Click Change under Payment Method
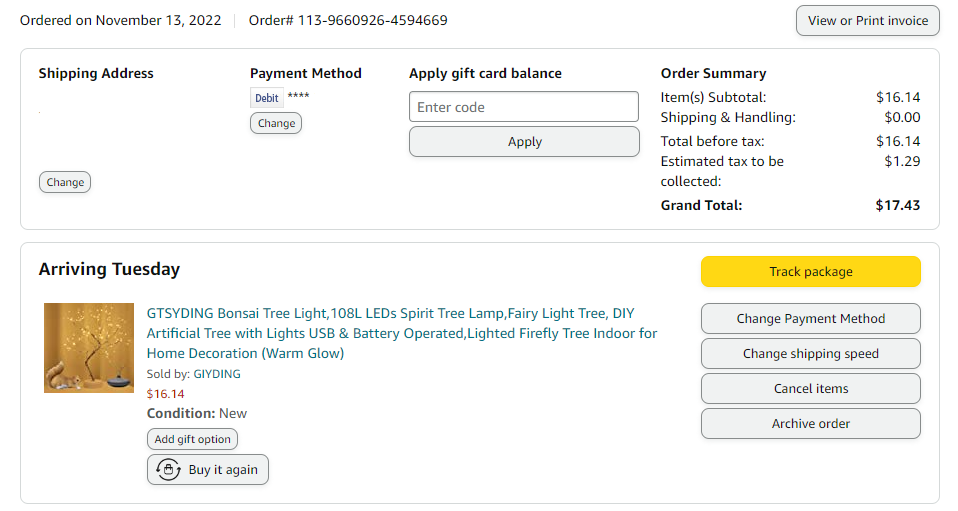 [x=276, y=123]
